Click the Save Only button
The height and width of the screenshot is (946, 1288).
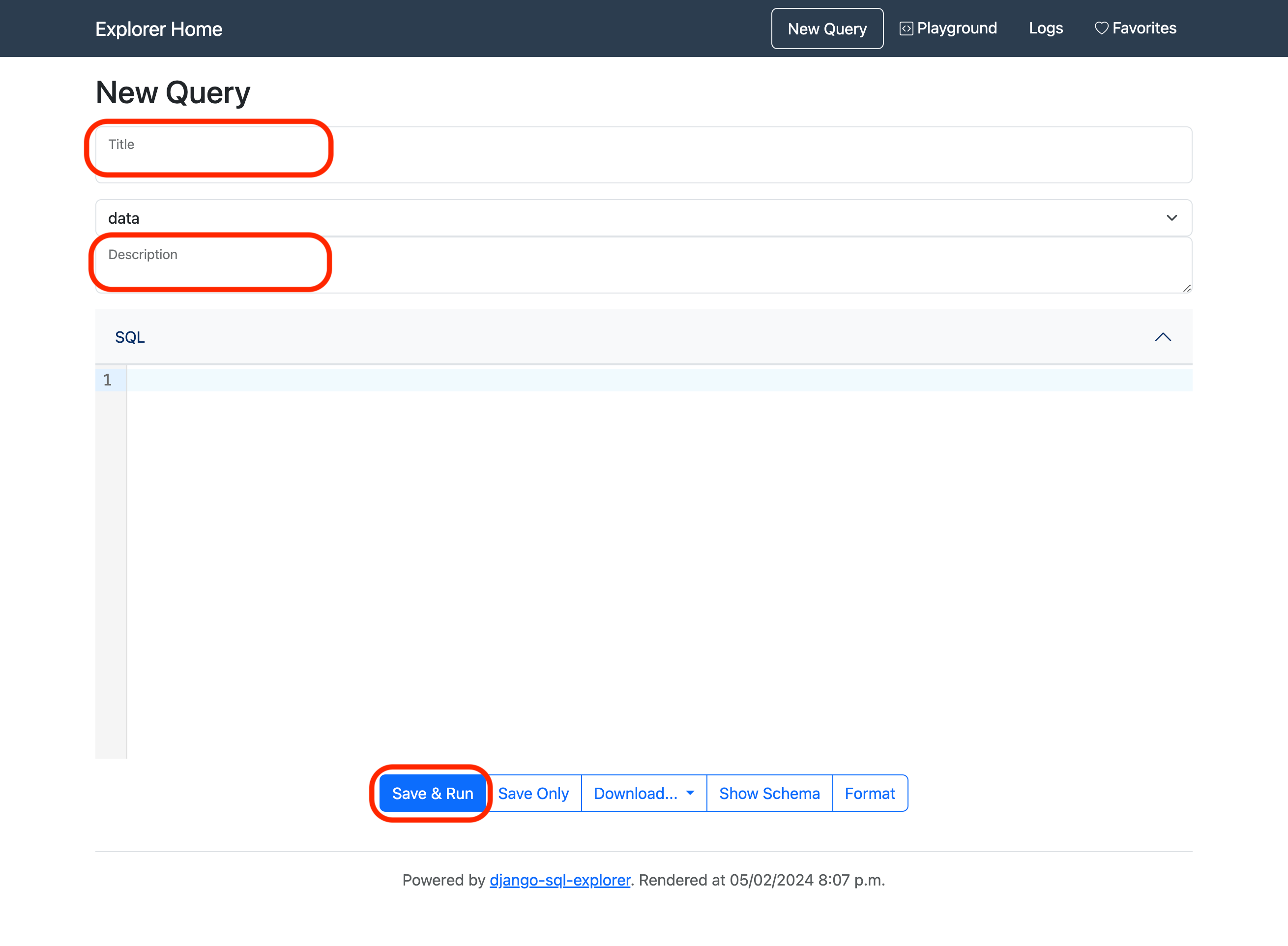[x=533, y=793]
